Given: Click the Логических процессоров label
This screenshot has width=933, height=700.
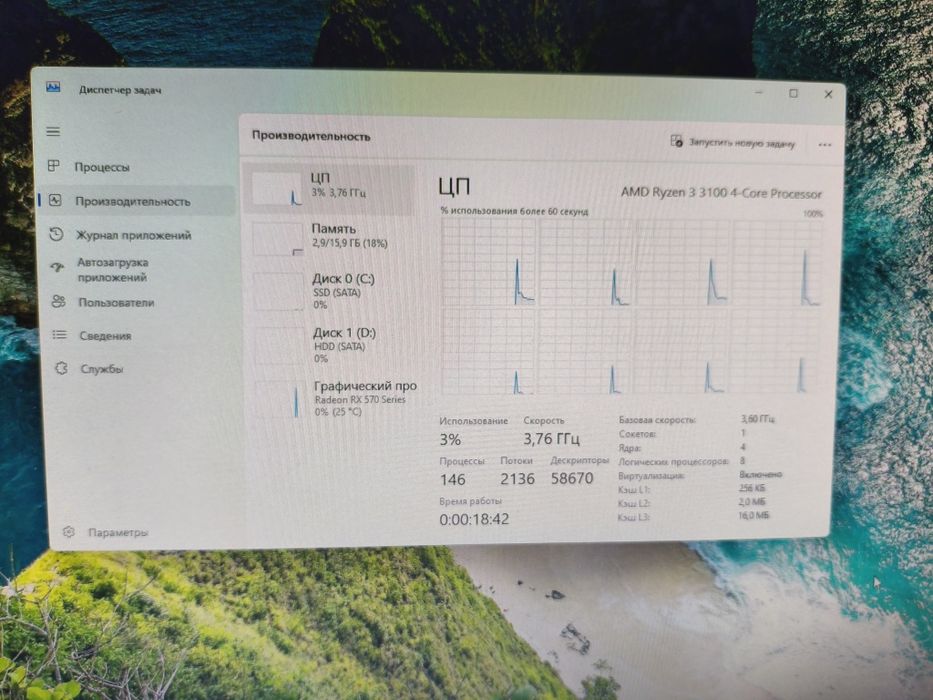Looking at the screenshot, I should 674,461.
